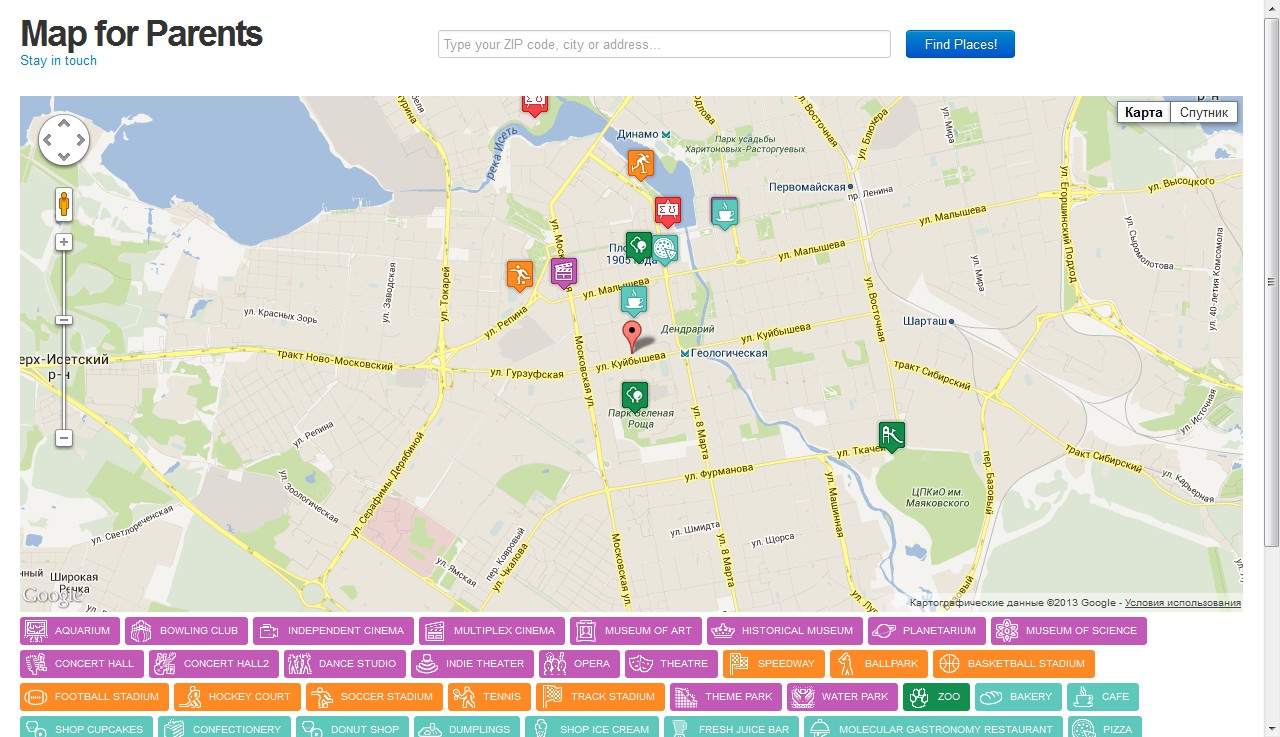Open the green playground slide marker near ул. Ткачей

892,437
